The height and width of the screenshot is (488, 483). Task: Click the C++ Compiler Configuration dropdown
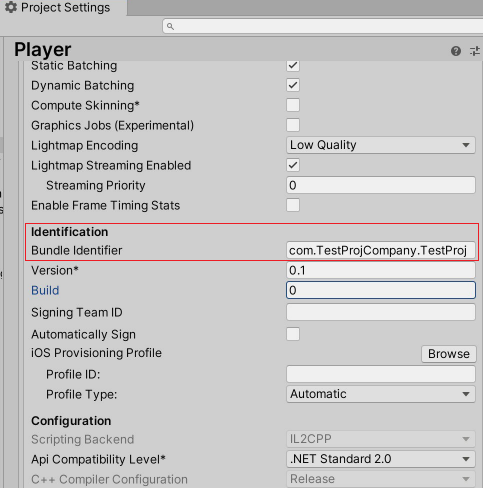point(381,479)
